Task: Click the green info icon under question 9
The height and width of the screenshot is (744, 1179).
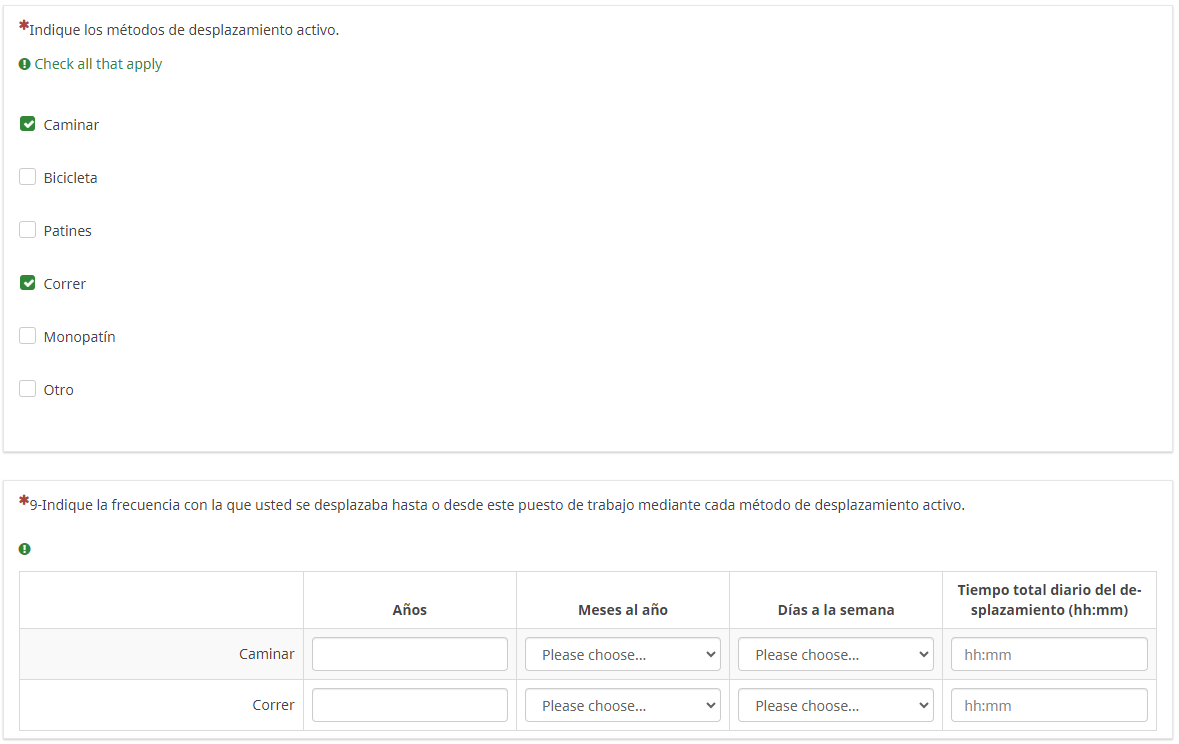Action: click(x=25, y=549)
